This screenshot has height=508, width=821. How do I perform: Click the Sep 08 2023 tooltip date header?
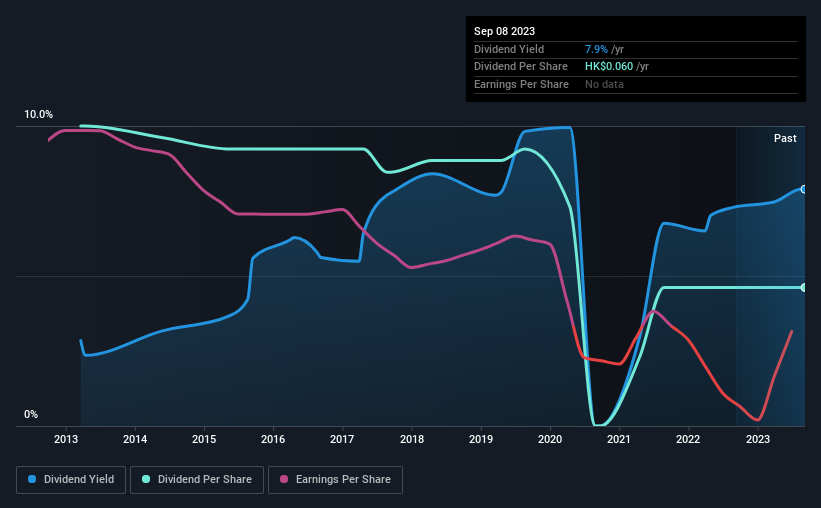pyautogui.click(x=504, y=31)
